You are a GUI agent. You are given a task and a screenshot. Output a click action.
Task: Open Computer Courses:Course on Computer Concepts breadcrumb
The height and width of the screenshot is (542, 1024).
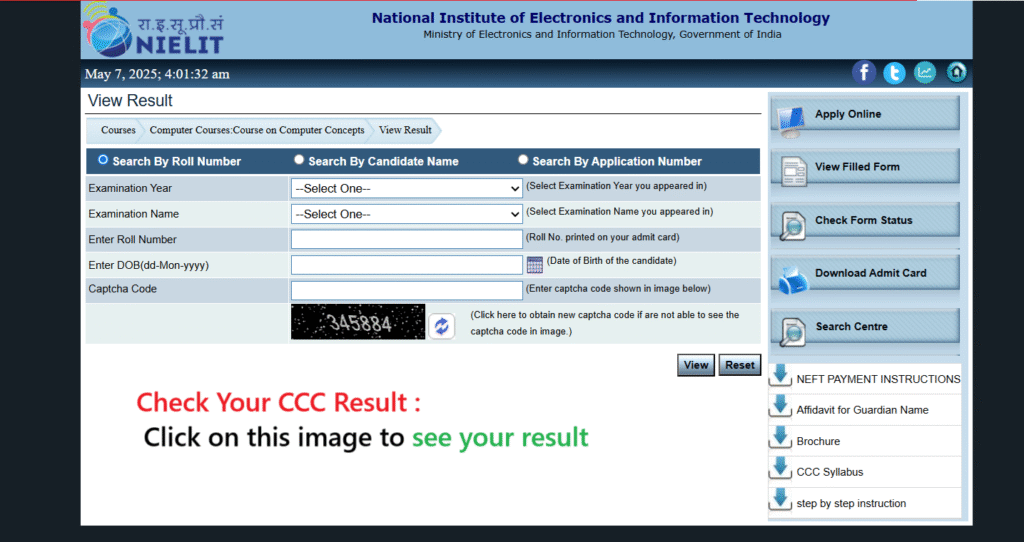(x=257, y=130)
